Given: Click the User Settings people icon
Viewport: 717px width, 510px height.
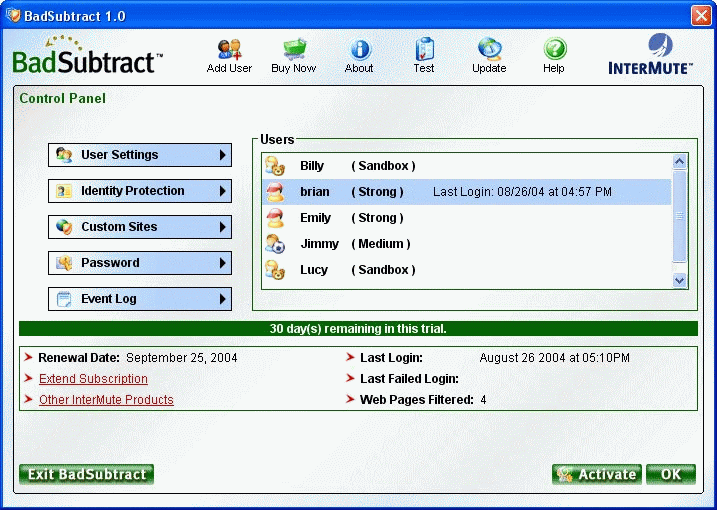Looking at the screenshot, I should pos(64,155).
